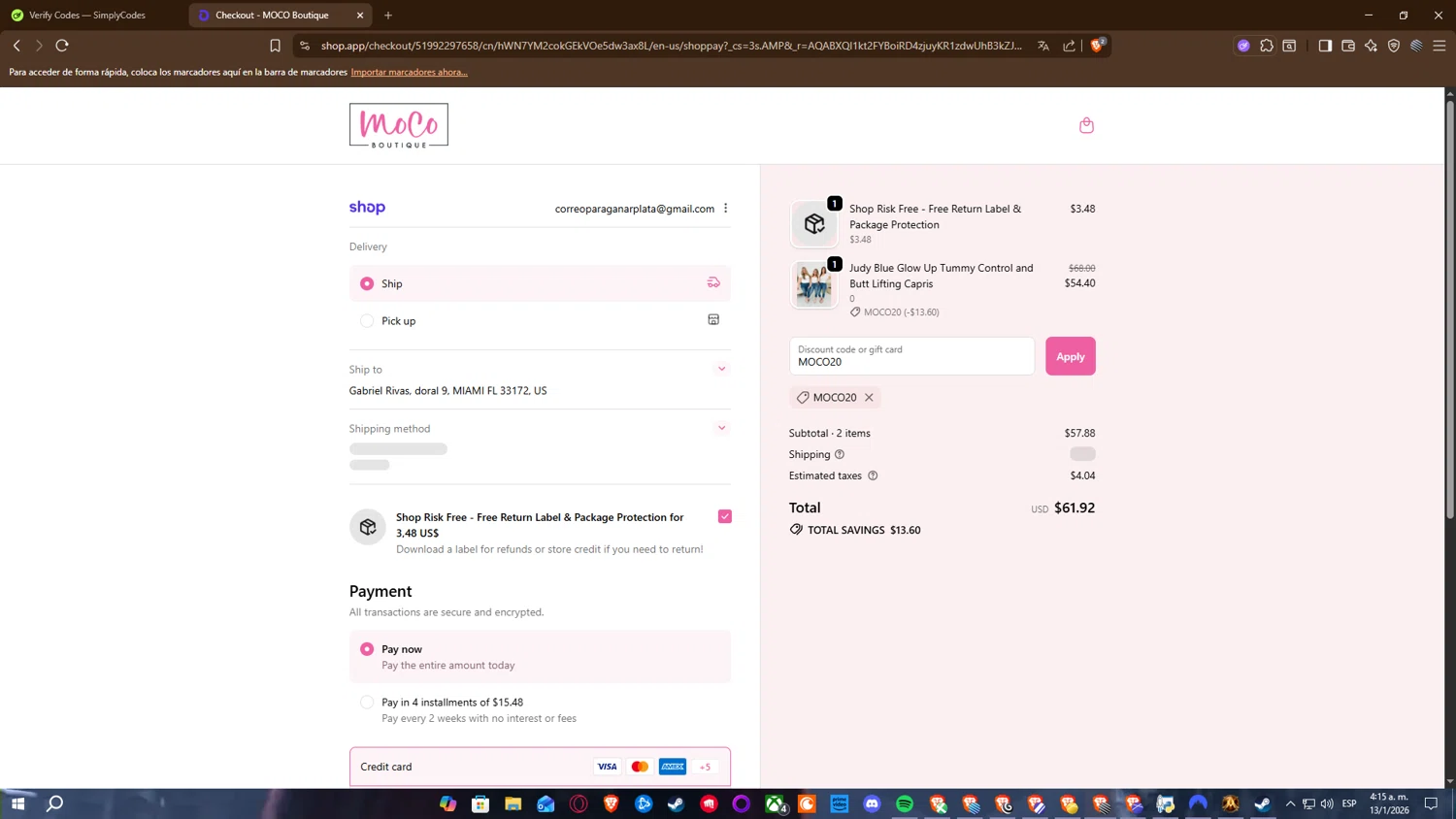Open the Windows notification center
The image size is (1456, 819).
(1431, 803)
